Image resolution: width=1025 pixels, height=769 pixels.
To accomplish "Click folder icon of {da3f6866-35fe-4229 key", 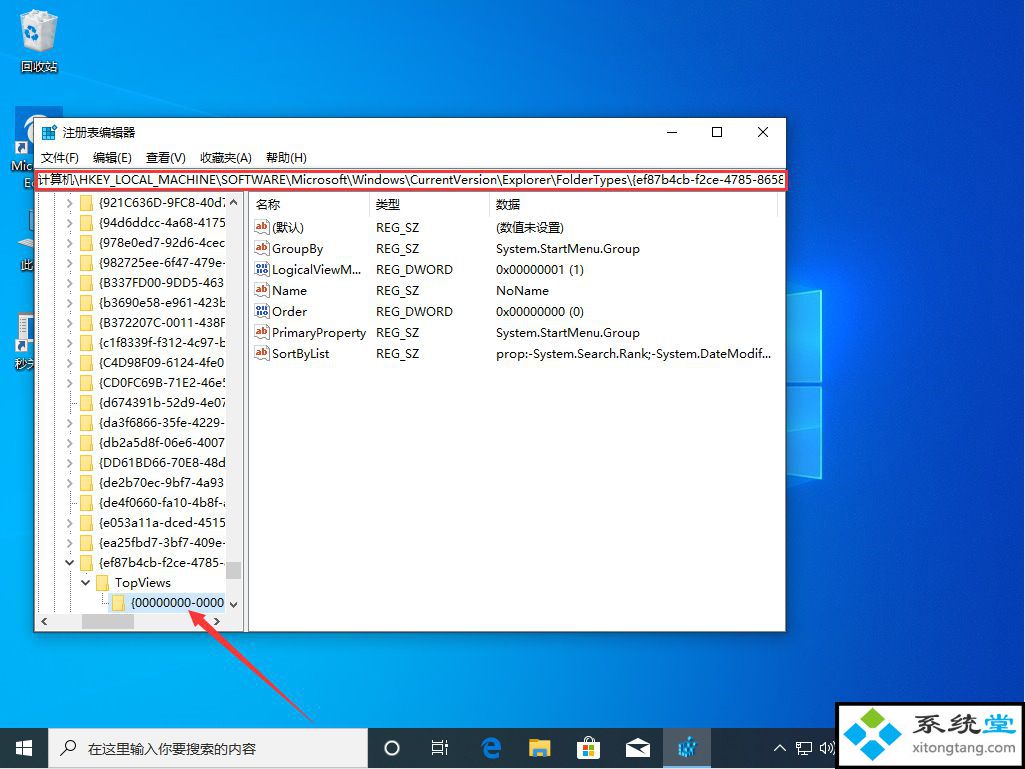I will pos(86,422).
